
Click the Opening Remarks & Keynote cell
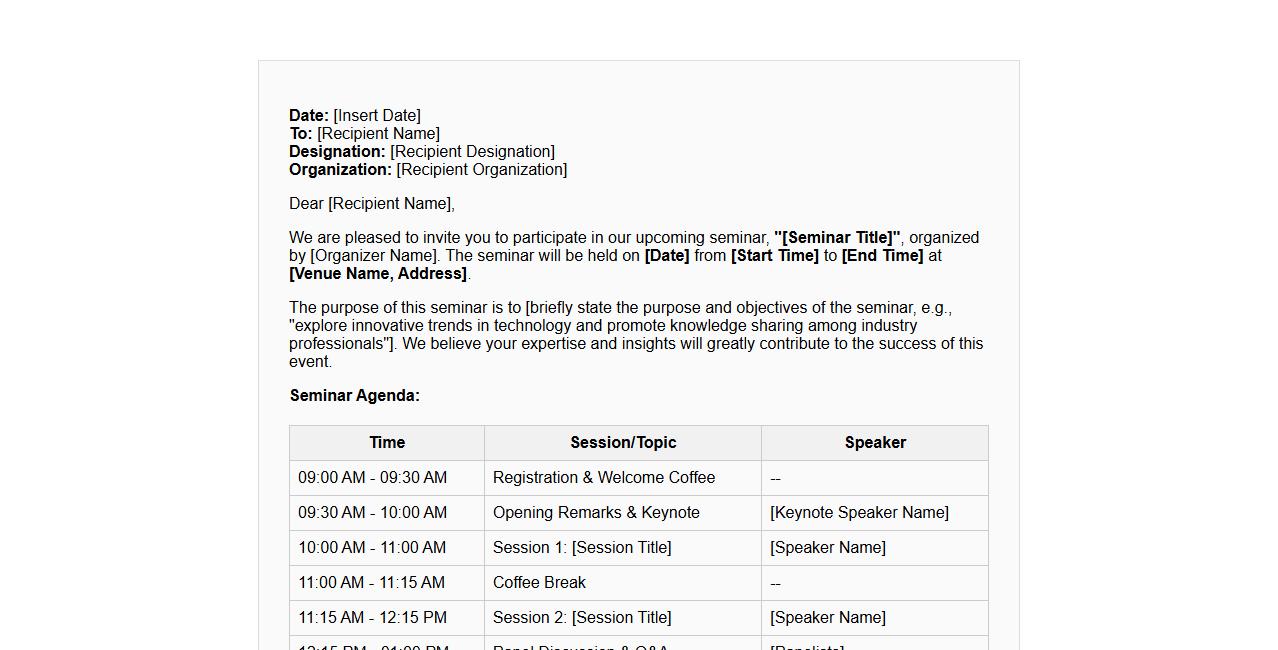(x=596, y=513)
